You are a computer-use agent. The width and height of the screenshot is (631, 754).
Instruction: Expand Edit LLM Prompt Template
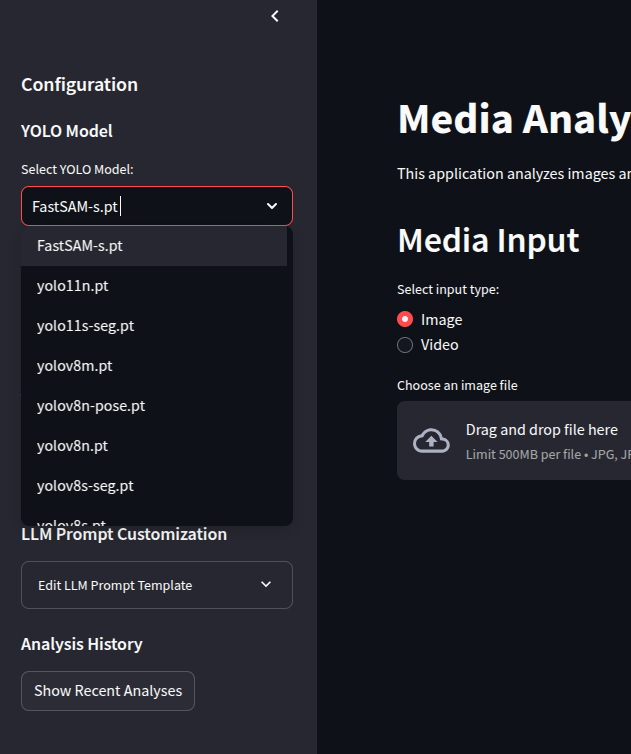(157, 585)
